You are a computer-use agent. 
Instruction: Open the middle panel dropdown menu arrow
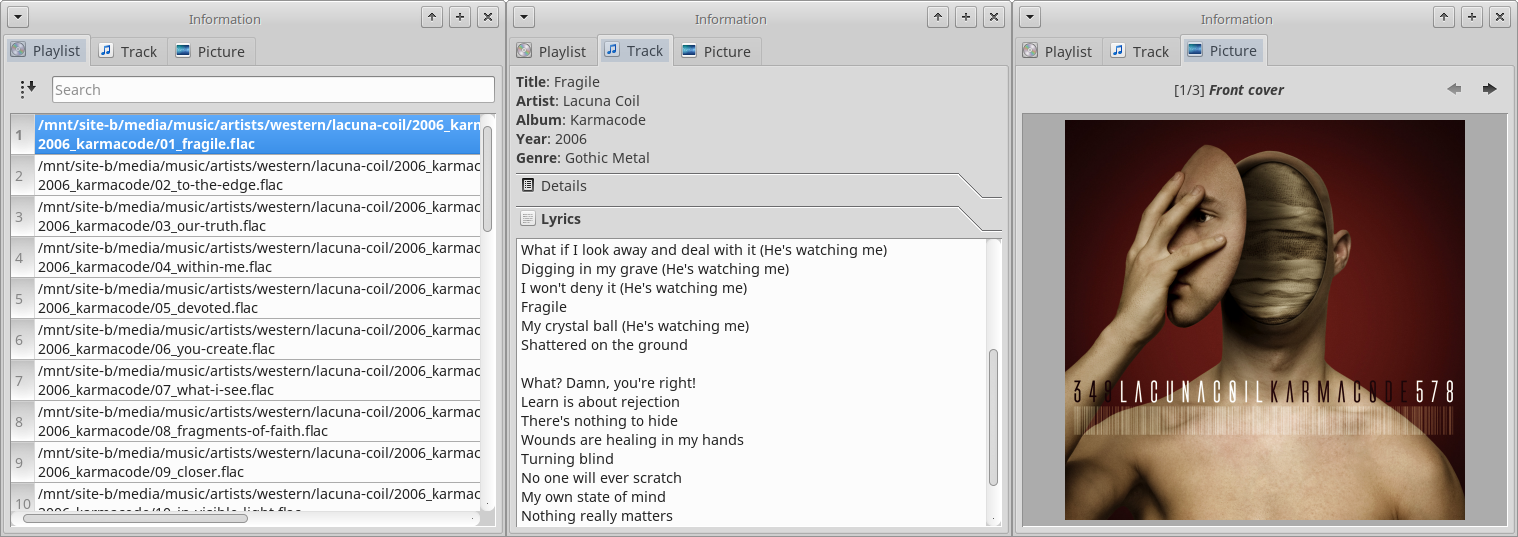[525, 17]
